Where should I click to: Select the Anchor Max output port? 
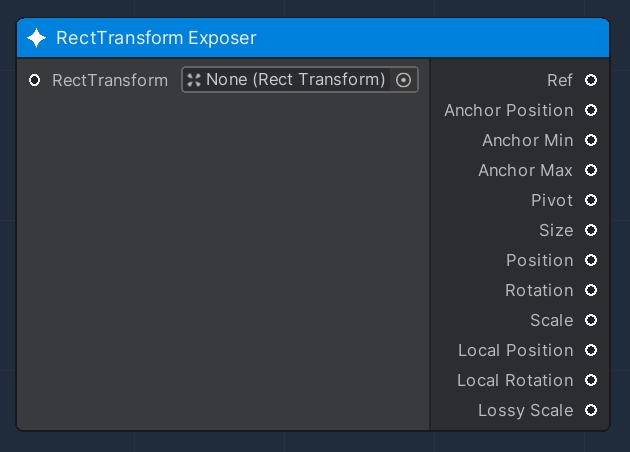click(591, 170)
